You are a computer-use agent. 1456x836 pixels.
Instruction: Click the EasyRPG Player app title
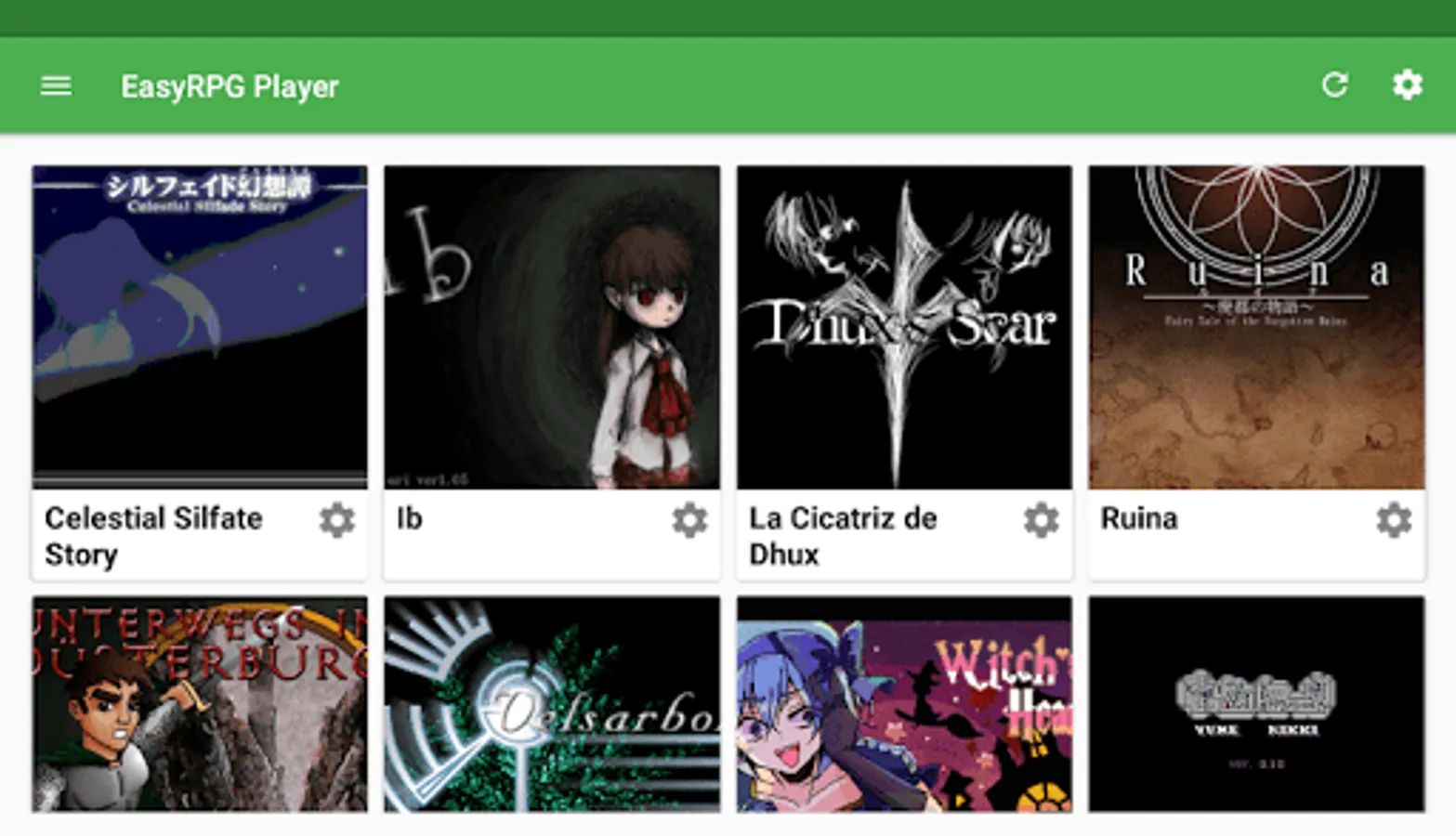click(x=230, y=86)
